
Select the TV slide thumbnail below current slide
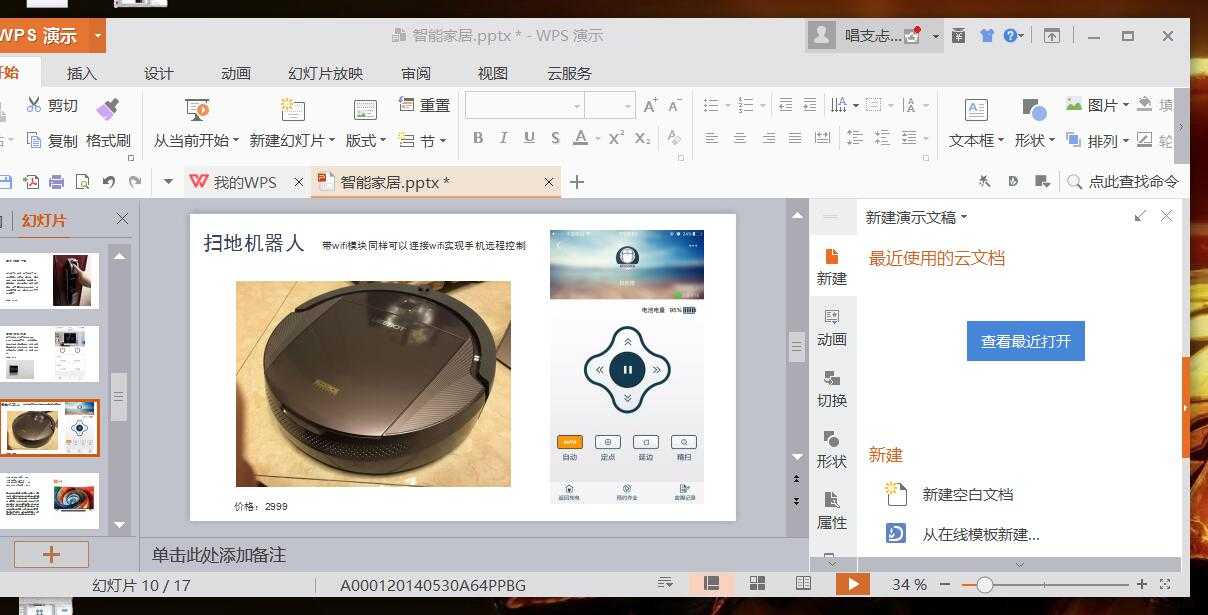[51, 500]
